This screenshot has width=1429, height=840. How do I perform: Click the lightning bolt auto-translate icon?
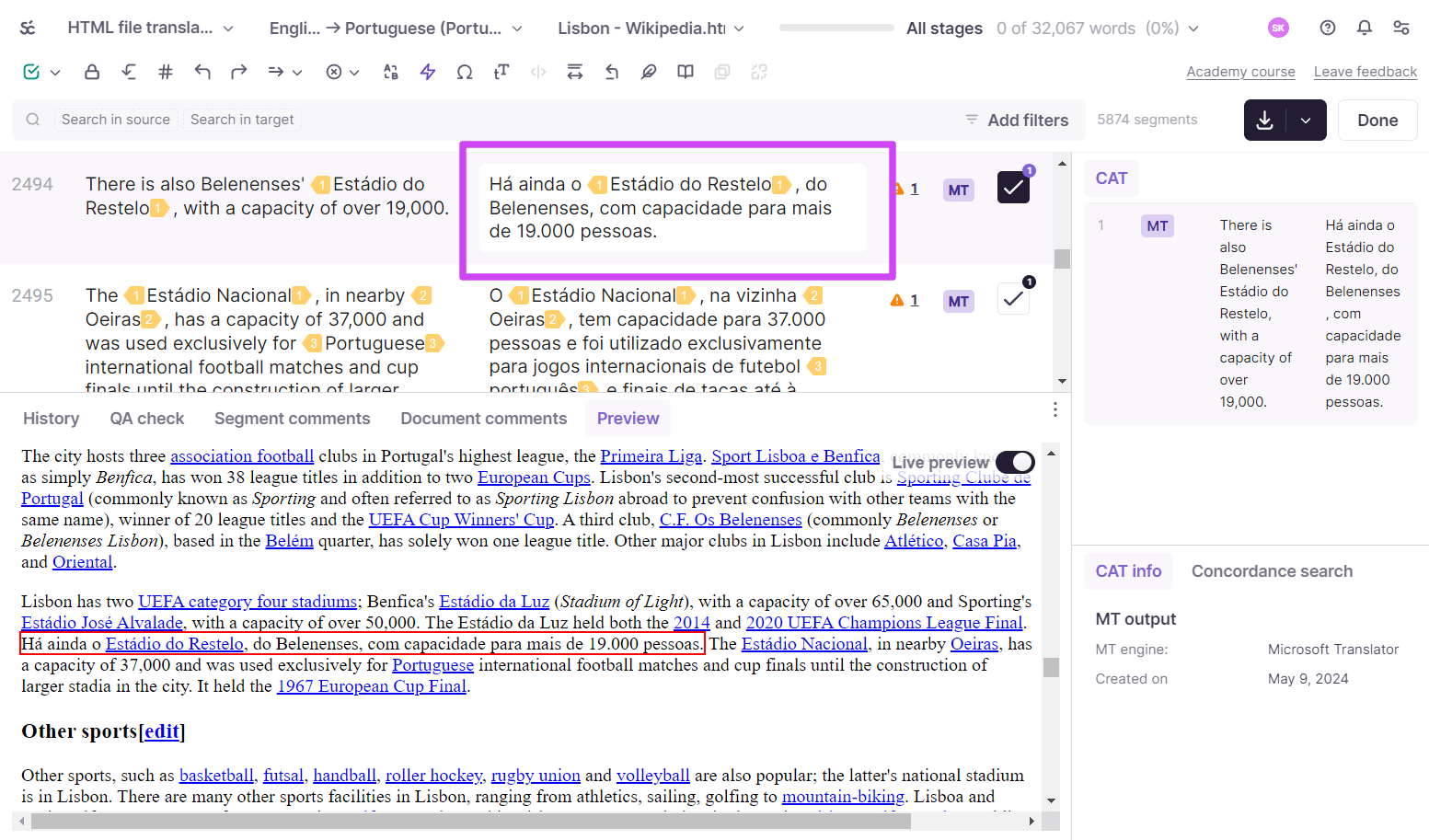[428, 72]
